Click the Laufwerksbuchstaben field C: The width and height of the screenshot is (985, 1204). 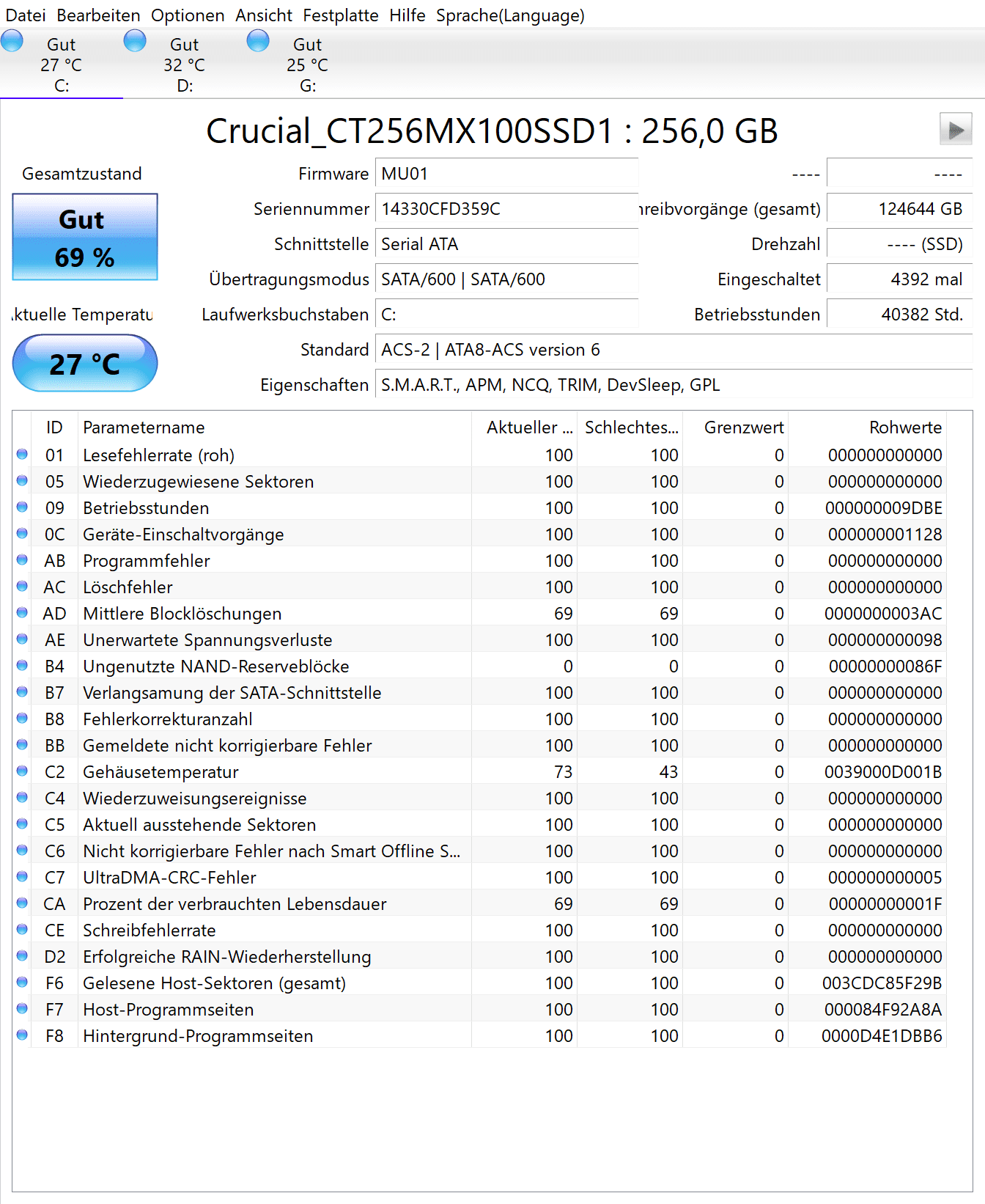pos(506,315)
